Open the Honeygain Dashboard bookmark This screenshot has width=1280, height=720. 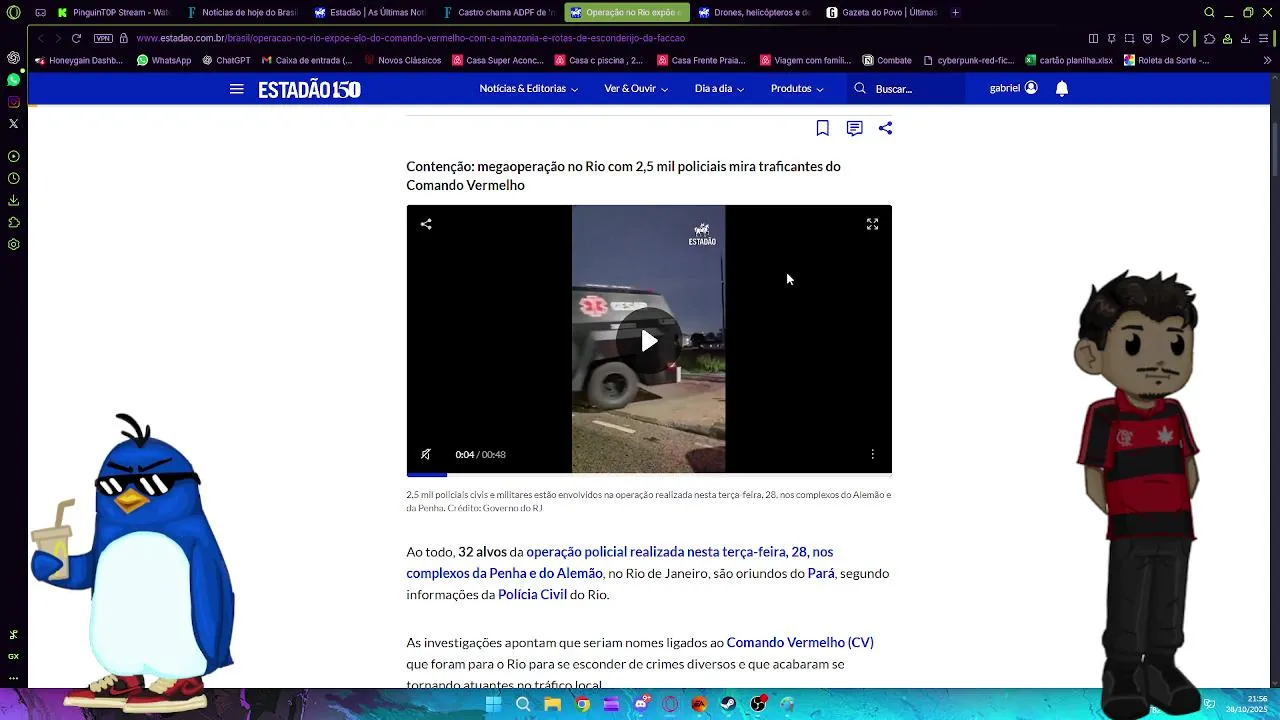(x=78, y=60)
